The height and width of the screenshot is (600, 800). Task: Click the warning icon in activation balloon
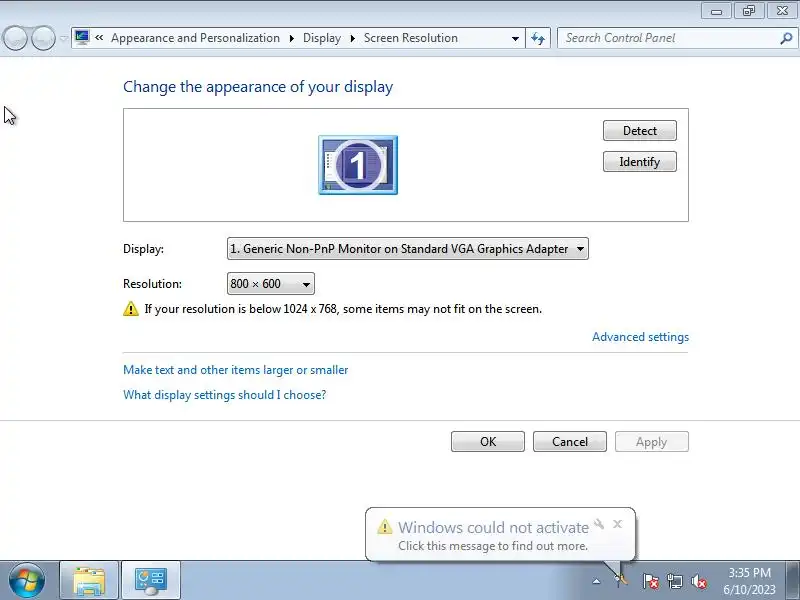tap(385, 527)
